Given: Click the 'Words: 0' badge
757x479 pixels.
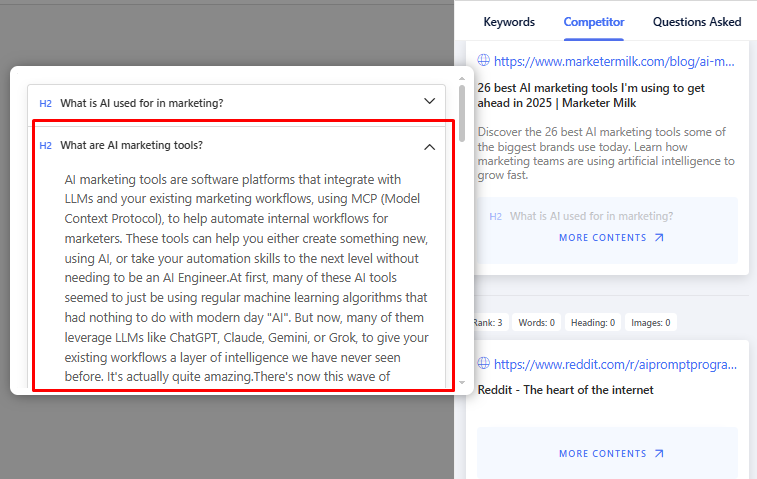Looking at the screenshot, I should (x=536, y=323).
